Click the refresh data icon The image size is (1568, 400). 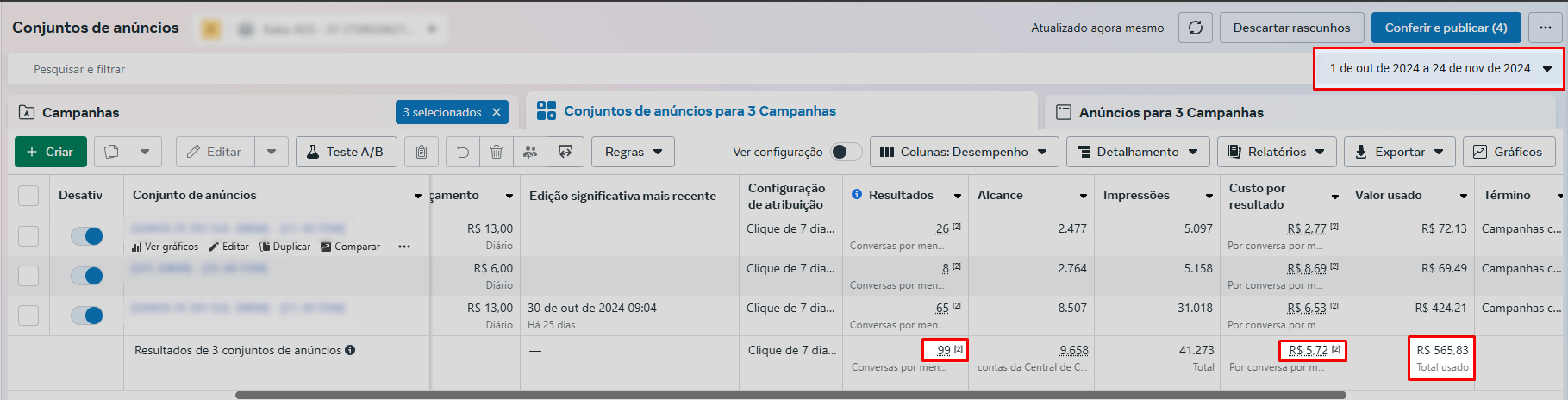tap(1196, 28)
